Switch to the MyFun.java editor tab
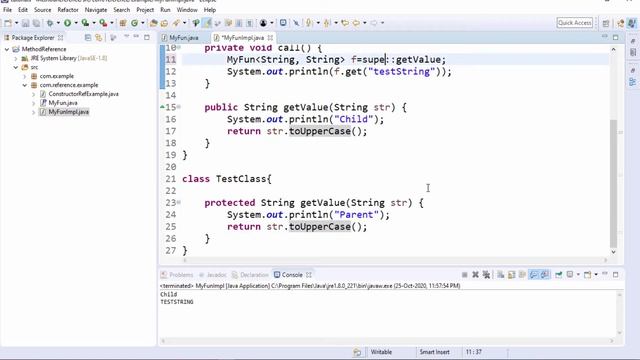This screenshot has width=640, height=360. tap(184, 38)
